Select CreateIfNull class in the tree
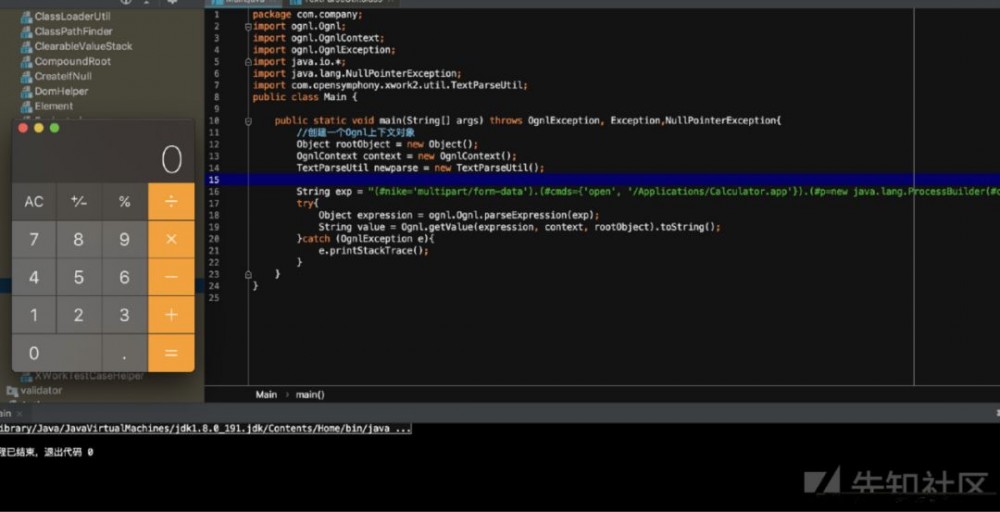Viewport: 1000px width, 512px height. pyautogui.click(x=63, y=77)
